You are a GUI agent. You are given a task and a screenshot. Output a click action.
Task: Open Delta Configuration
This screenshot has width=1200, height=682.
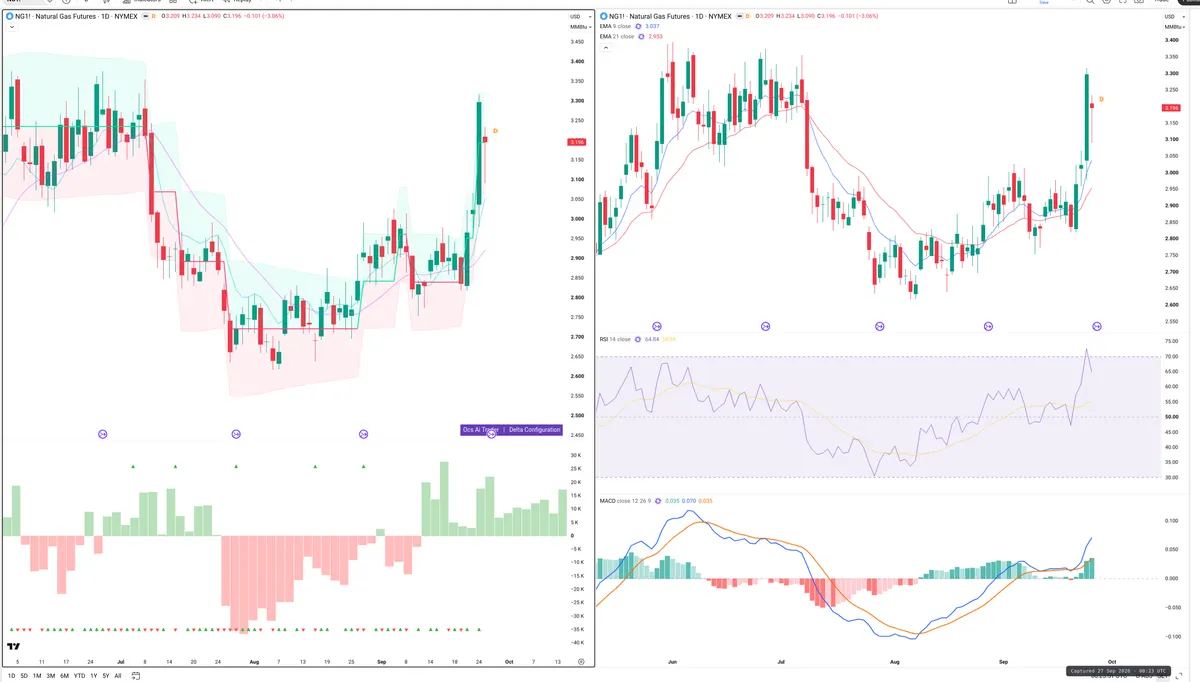point(534,430)
